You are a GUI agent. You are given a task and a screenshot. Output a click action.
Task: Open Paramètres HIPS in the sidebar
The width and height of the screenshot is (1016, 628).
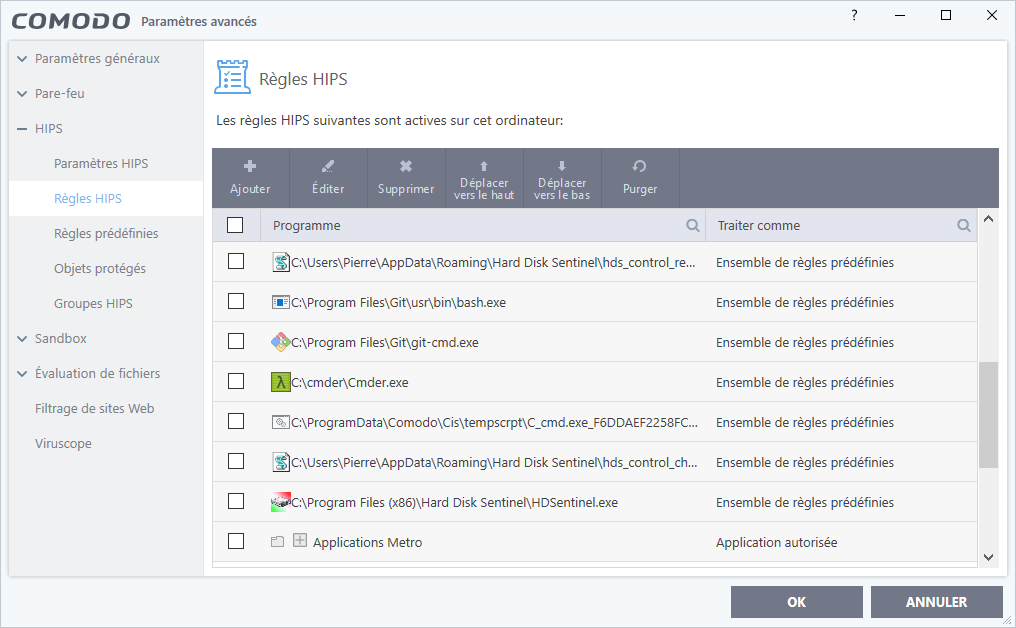(x=101, y=163)
